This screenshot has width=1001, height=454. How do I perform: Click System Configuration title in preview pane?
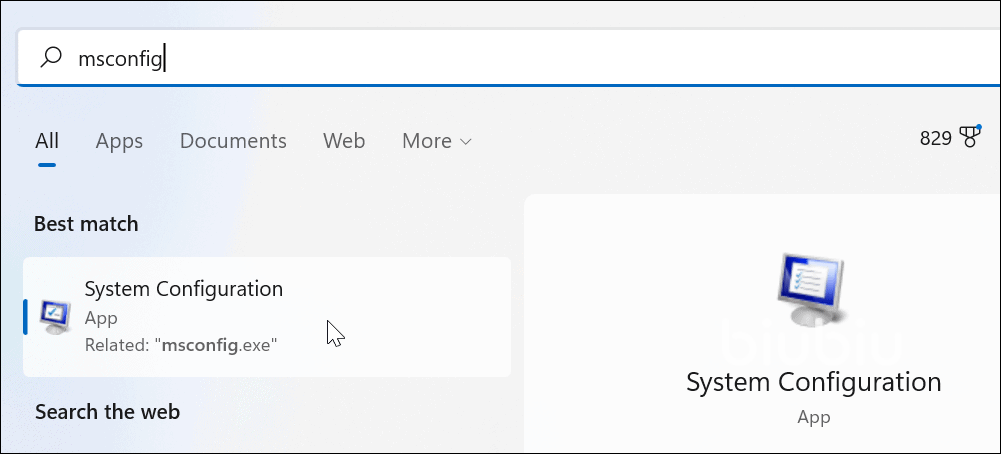pos(813,382)
